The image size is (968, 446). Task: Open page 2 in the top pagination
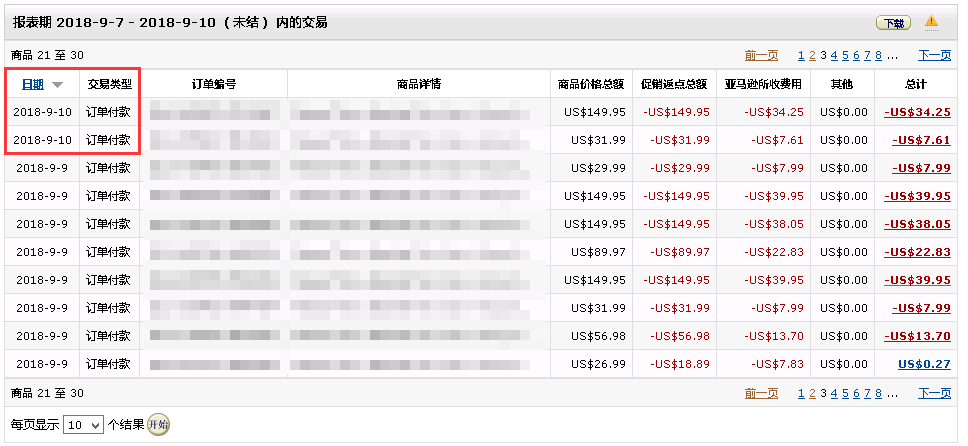tap(812, 56)
